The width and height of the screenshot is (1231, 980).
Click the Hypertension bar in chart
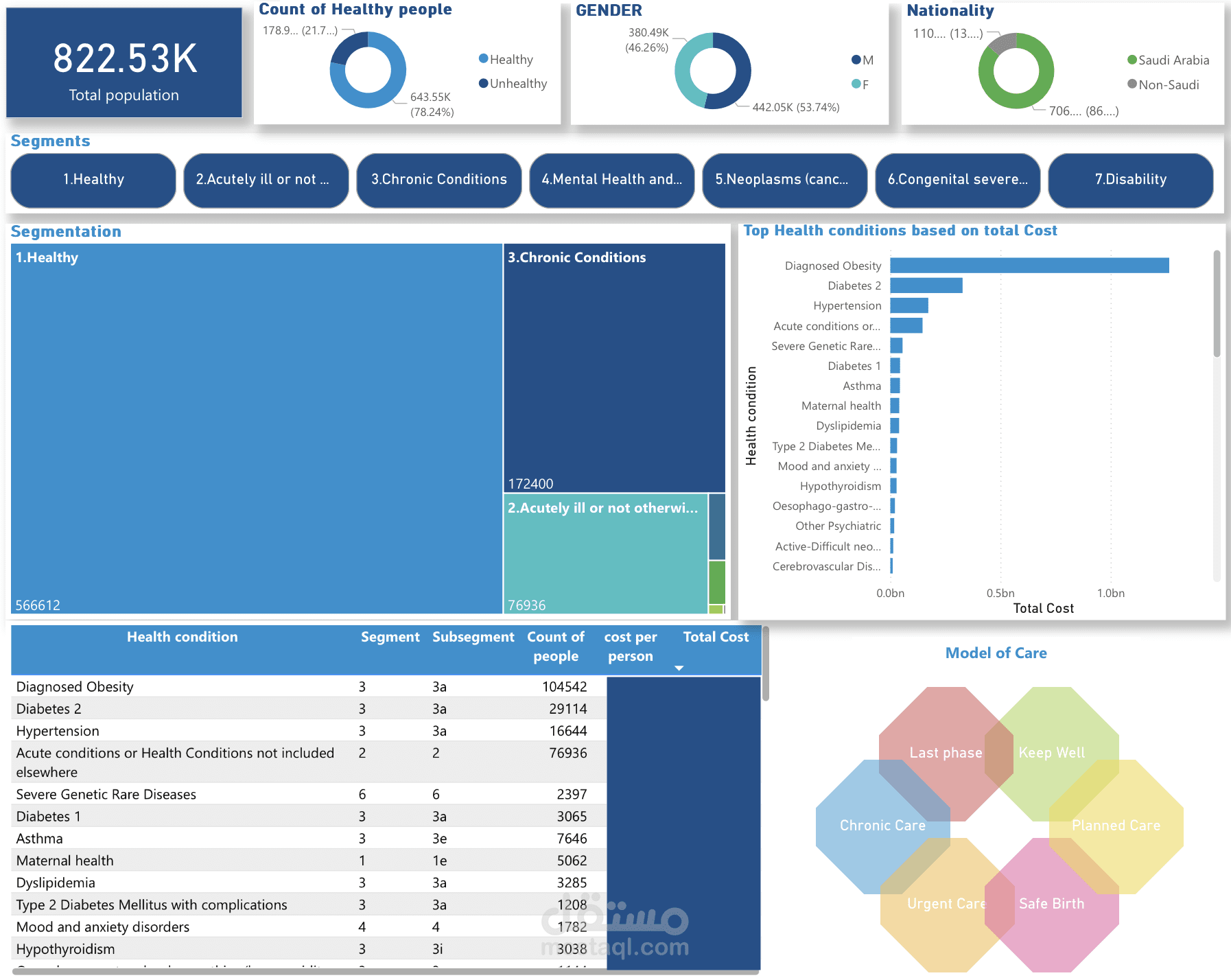click(x=909, y=305)
